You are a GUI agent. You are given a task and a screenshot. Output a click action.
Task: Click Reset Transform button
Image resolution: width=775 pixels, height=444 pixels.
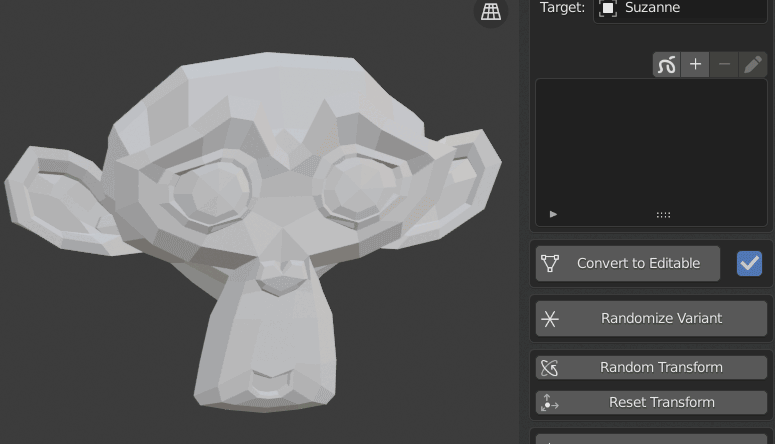point(651,402)
